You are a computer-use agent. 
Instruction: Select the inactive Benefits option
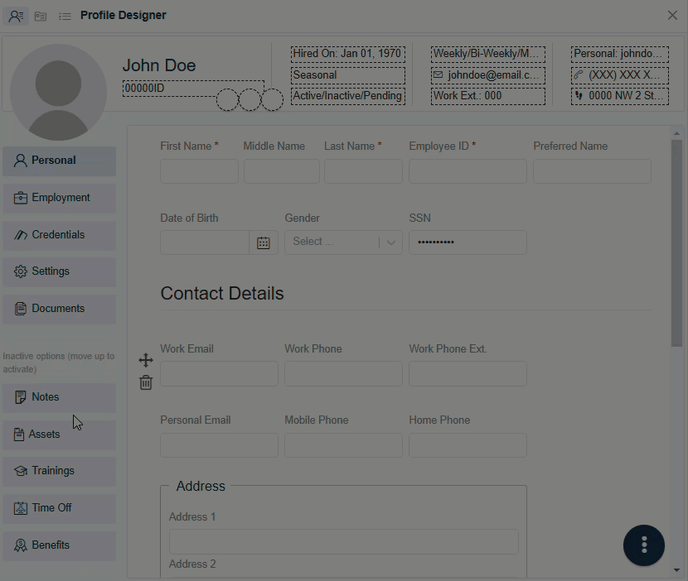(59, 546)
